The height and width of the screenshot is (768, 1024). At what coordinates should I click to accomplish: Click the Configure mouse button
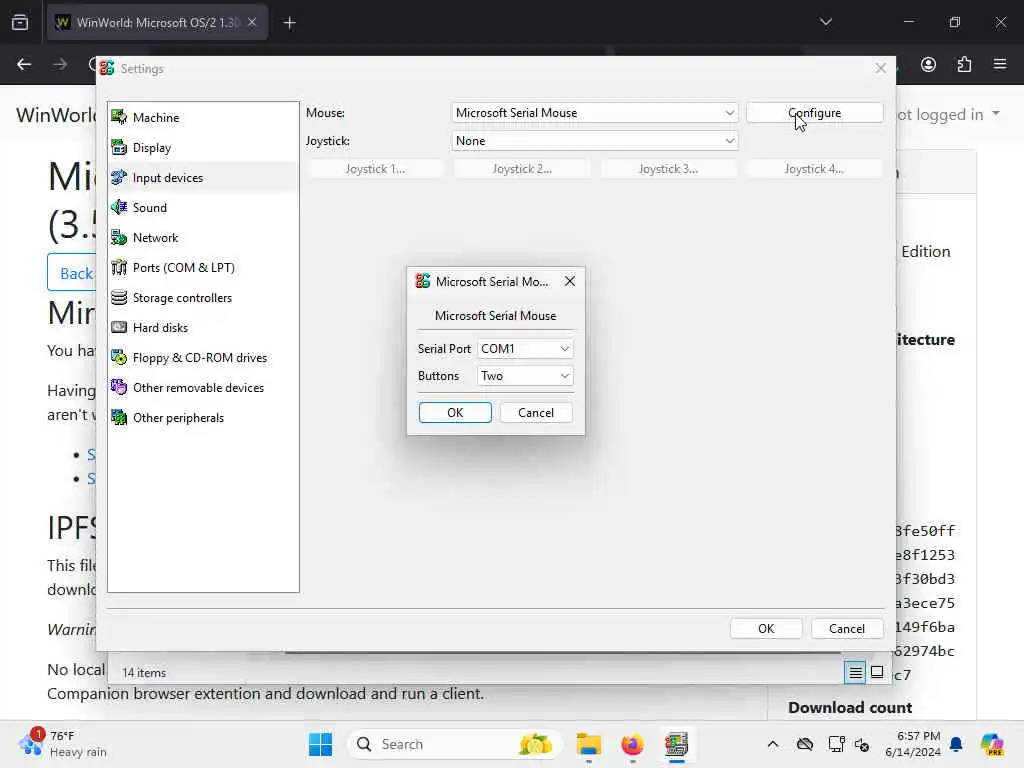click(x=814, y=112)
